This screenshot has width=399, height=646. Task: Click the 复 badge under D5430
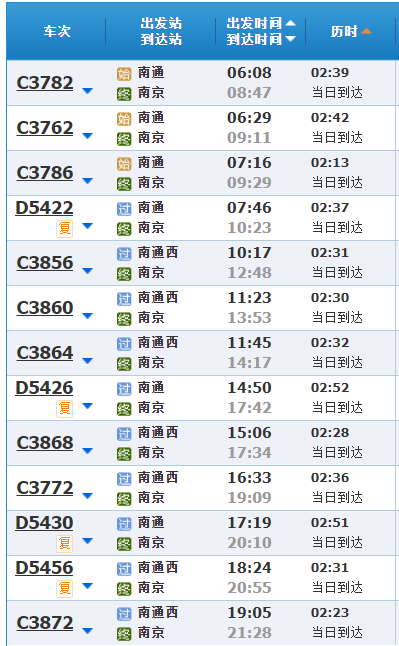65,544
